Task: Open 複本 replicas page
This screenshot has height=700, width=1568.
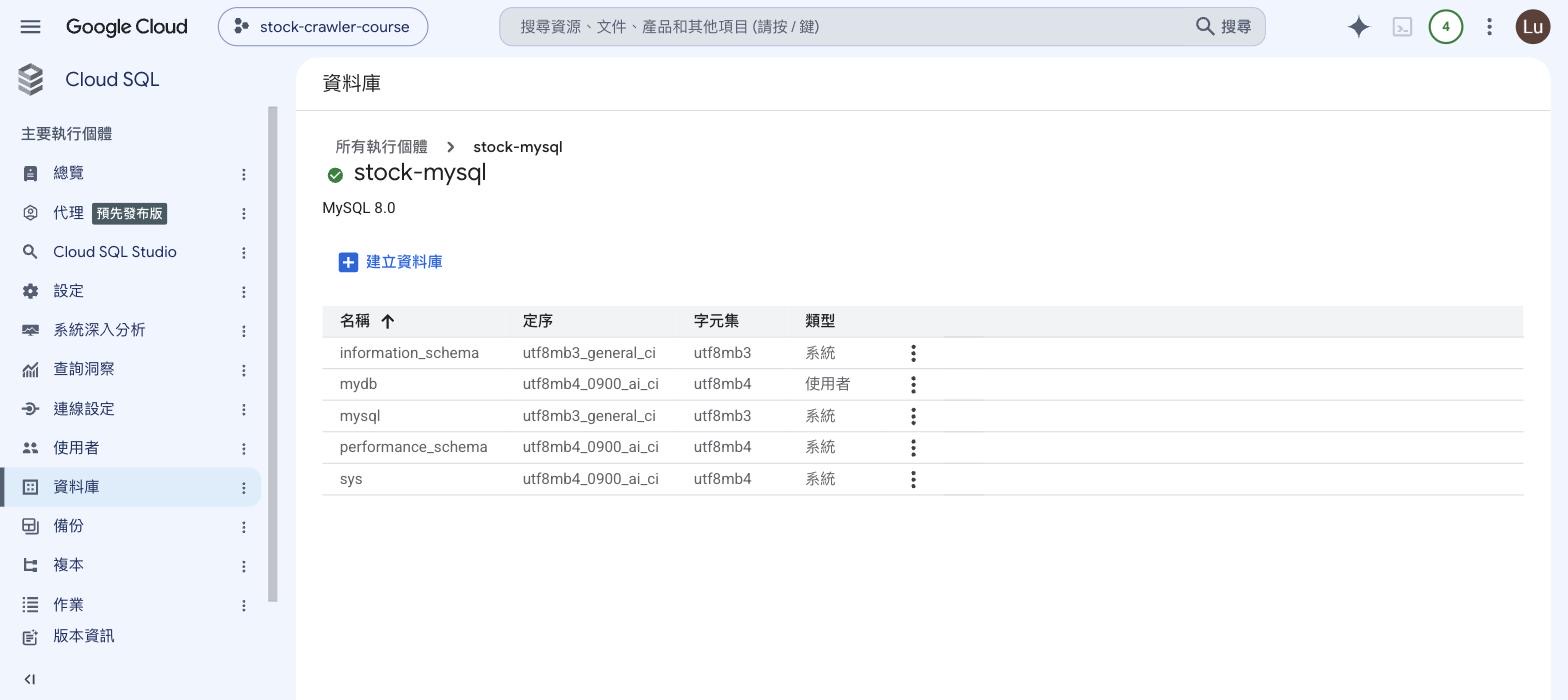Action: click(x=68, y=565)
